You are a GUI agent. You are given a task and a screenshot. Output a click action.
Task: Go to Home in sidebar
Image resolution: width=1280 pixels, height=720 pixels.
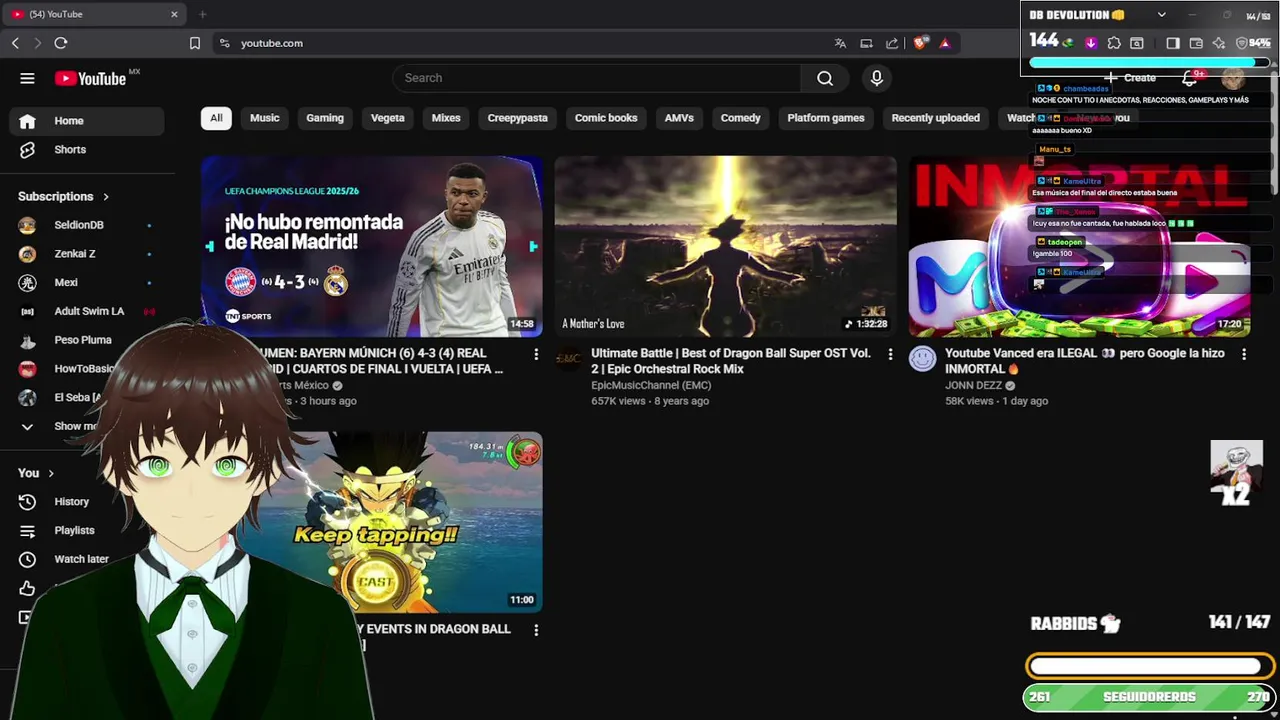[x=87, y=121]
